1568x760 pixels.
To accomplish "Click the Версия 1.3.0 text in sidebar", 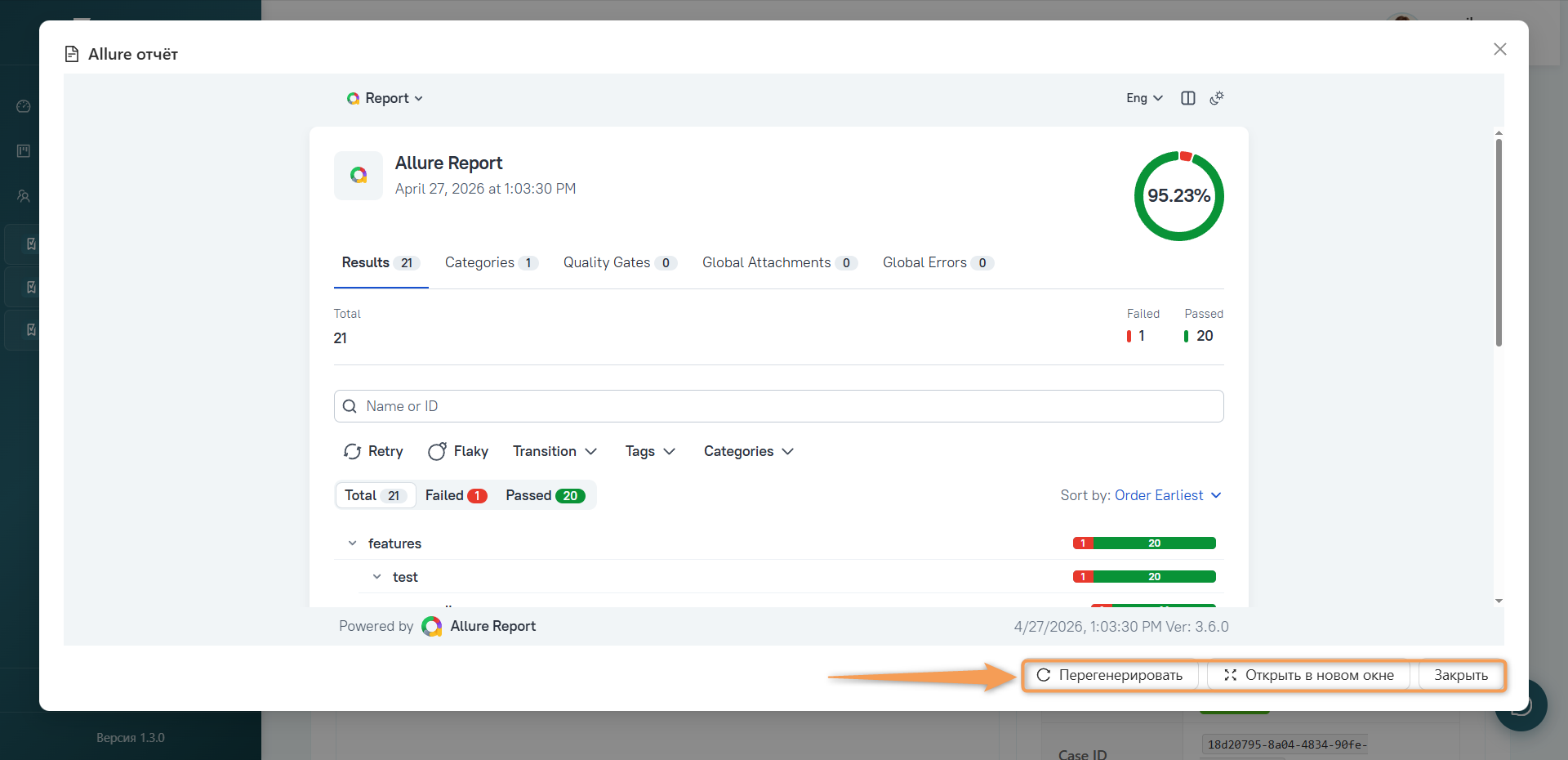I will [131, 738].
